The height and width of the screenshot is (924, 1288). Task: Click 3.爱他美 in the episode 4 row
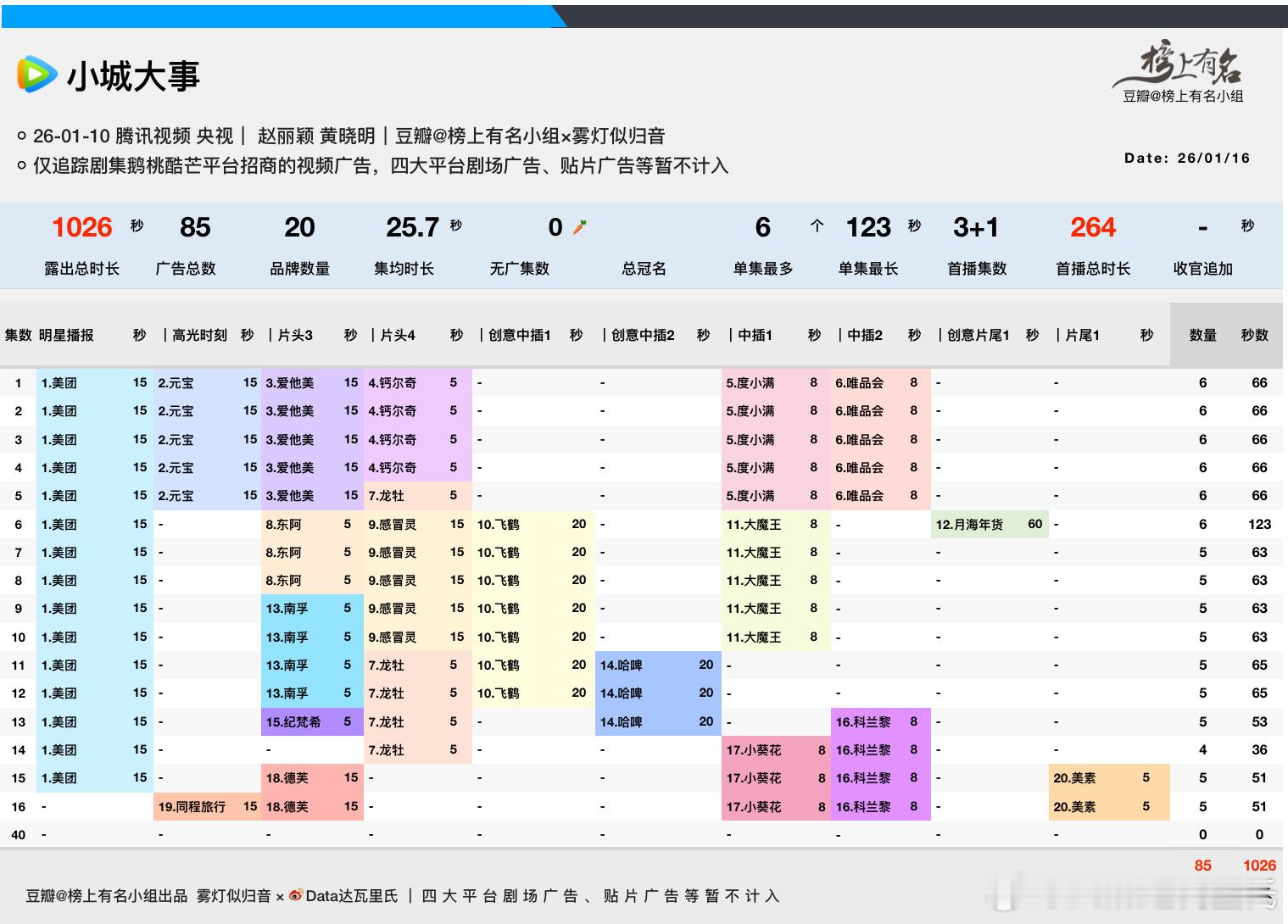pyautogui.click(x=289, y=468)
